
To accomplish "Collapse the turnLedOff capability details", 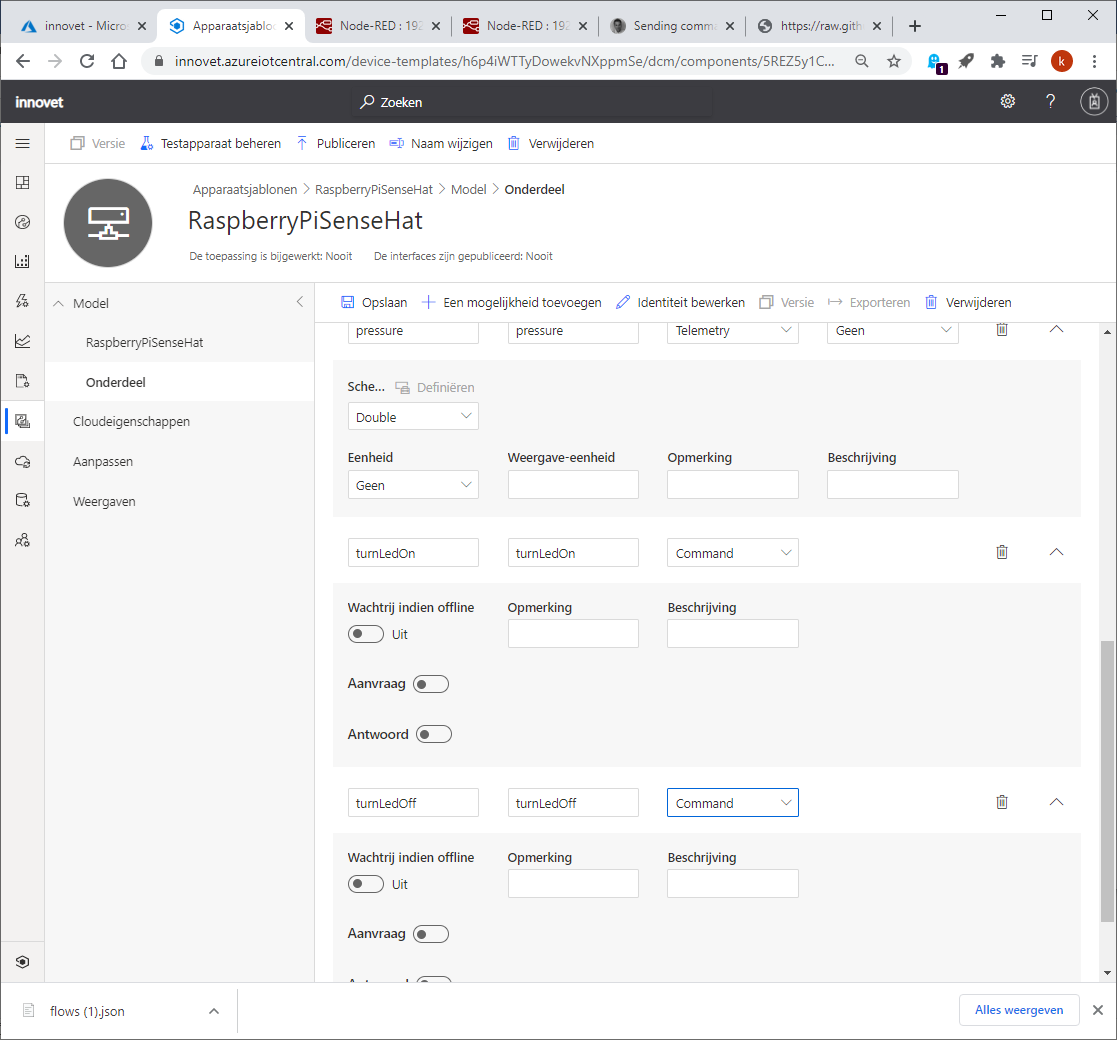I will tap(1056, 802).
